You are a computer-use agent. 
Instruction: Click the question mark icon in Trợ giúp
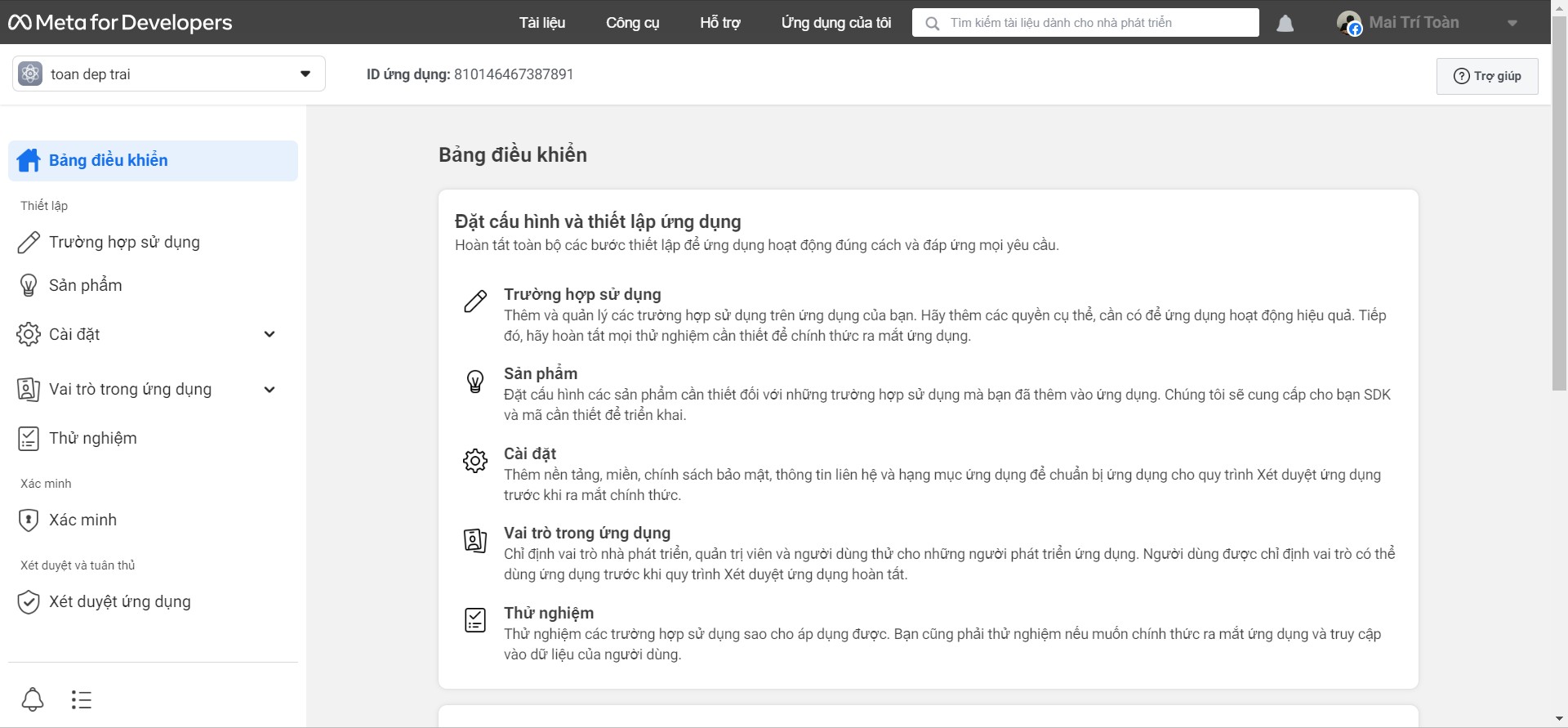pos(1462,76)
